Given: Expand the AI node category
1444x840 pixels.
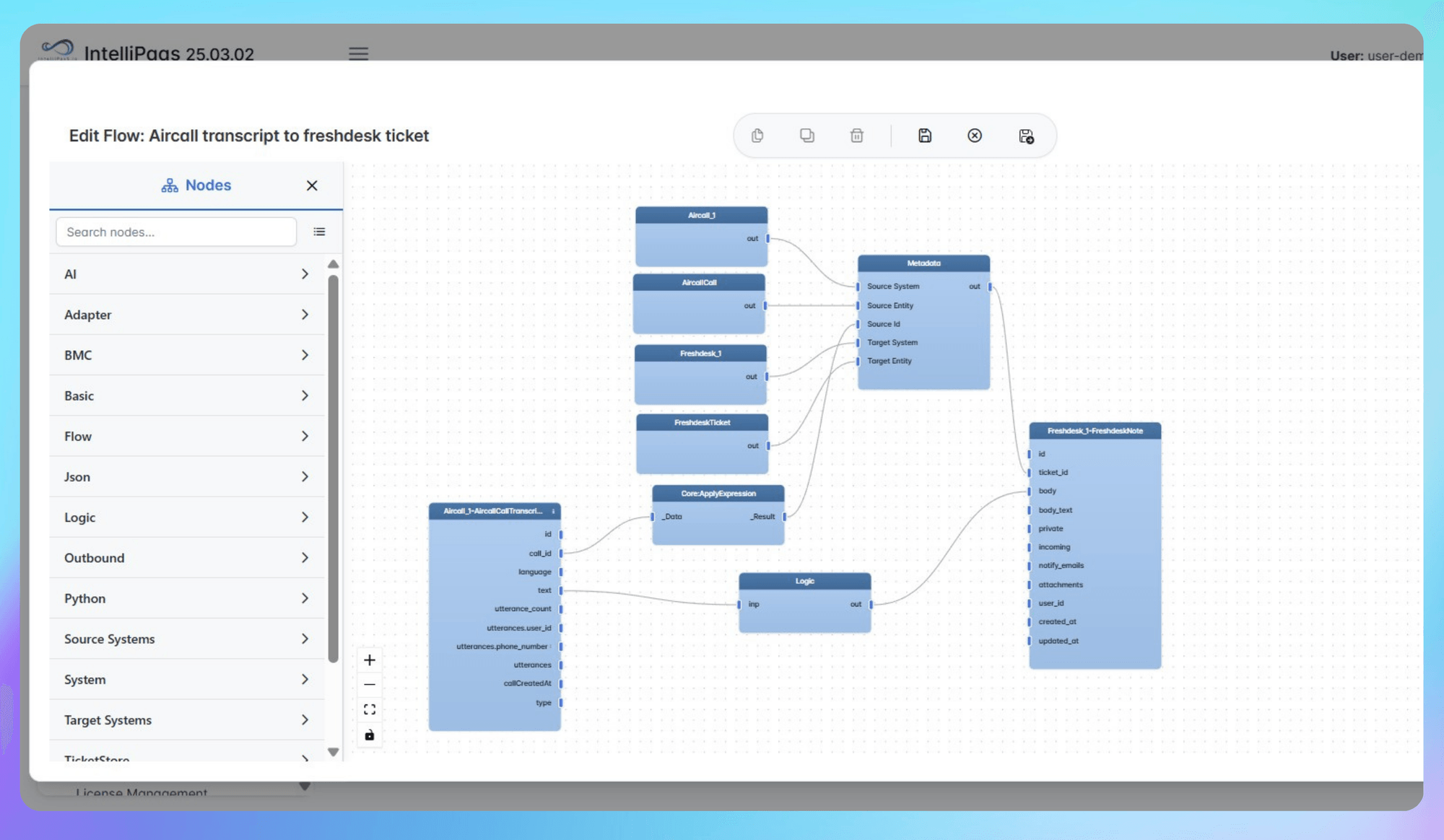Looking at the screenshot, I should 186,274.
